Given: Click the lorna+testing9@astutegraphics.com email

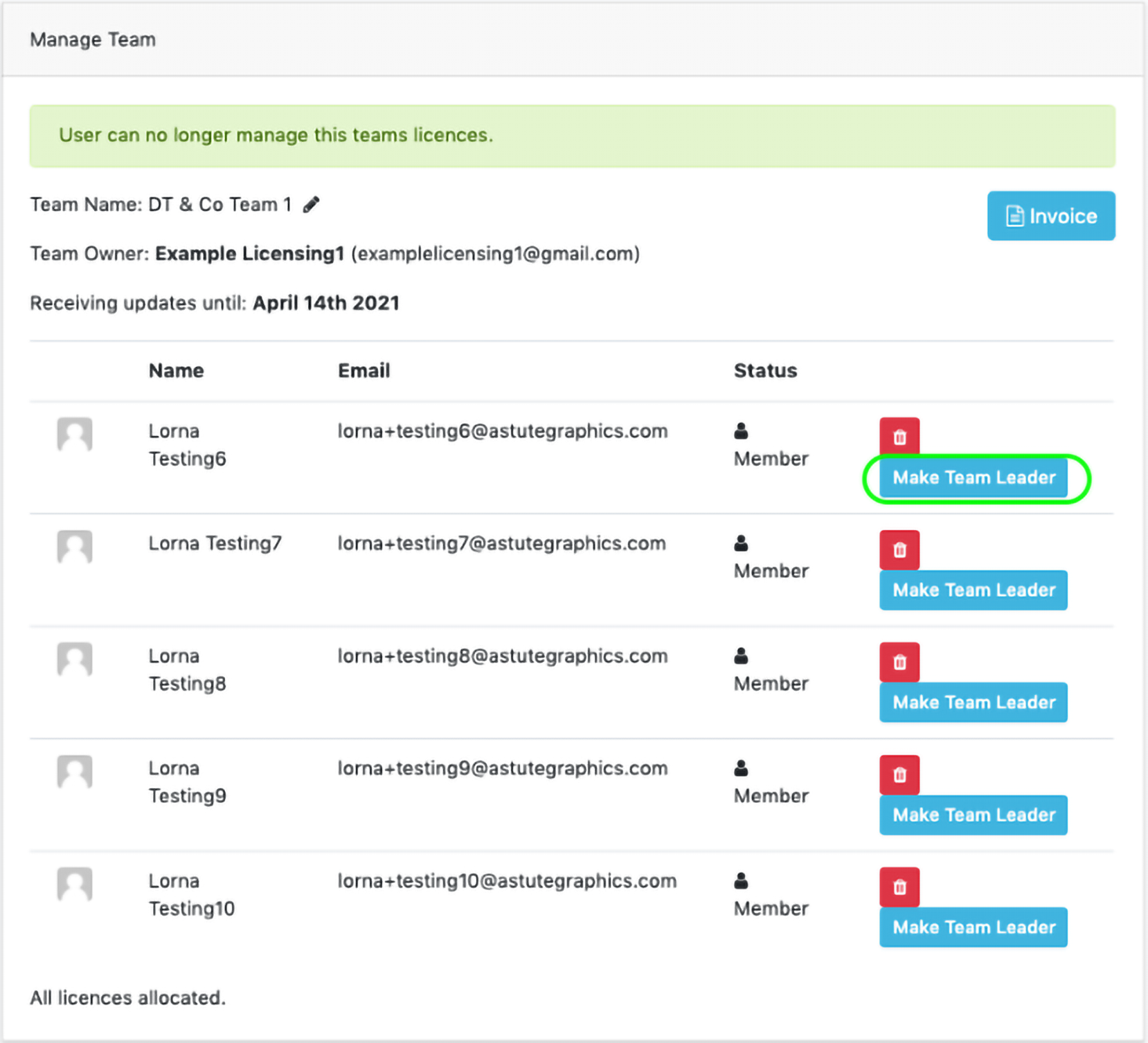Looking at the screenshot, I should click(x=502, y=768).
